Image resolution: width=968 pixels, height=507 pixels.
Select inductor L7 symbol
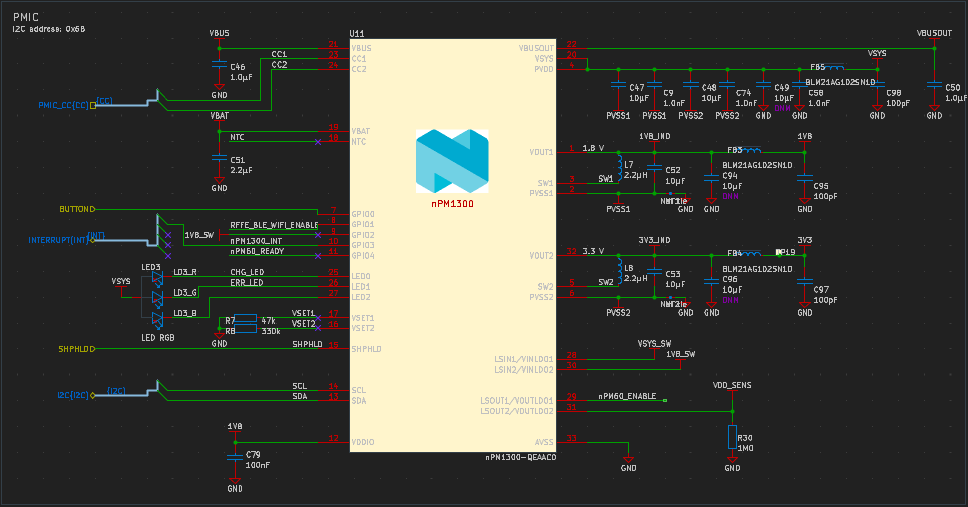pos(619,168)
